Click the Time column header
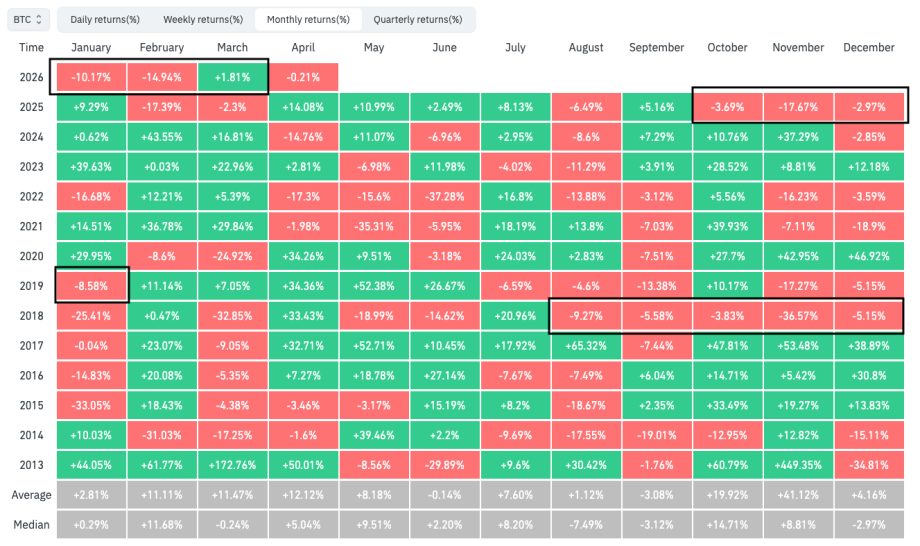This screenshot has height=546, width=920. [31, 47]
